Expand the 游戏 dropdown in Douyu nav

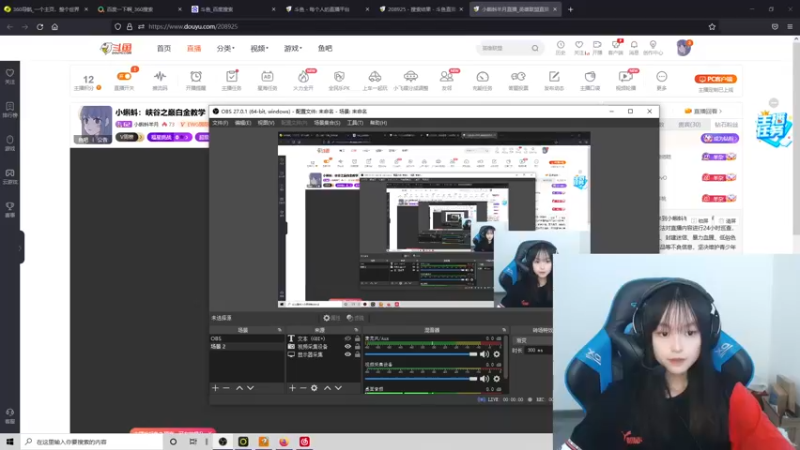(x=293, y=48)
